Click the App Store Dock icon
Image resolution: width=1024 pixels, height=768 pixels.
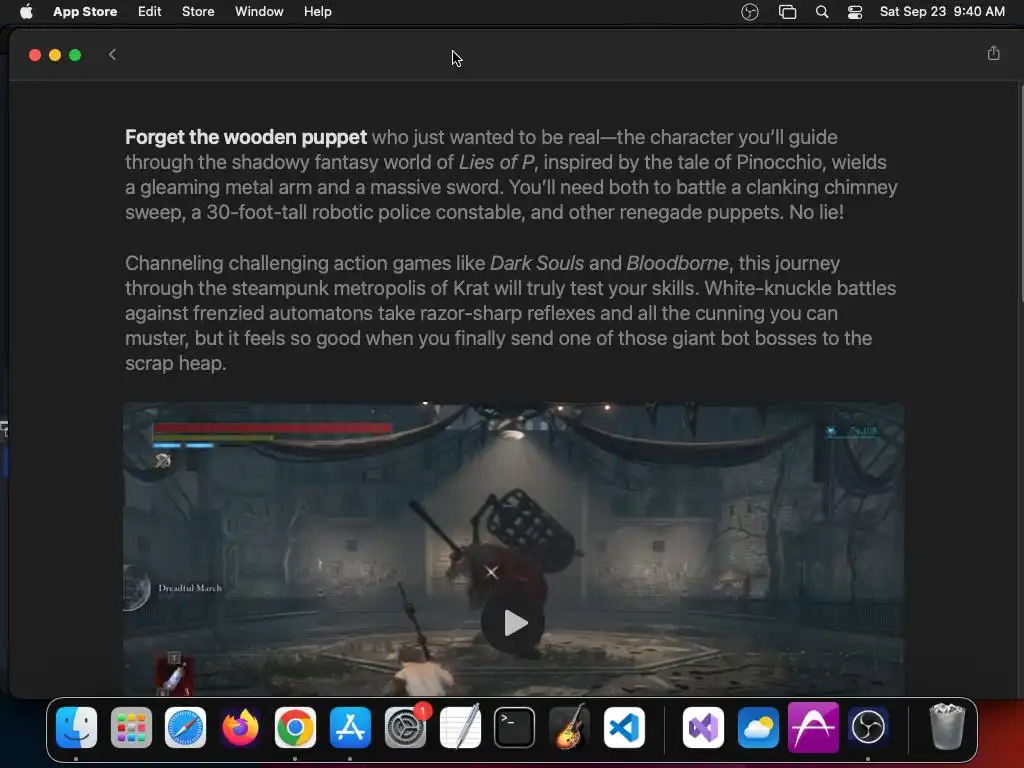click(350, 728)
